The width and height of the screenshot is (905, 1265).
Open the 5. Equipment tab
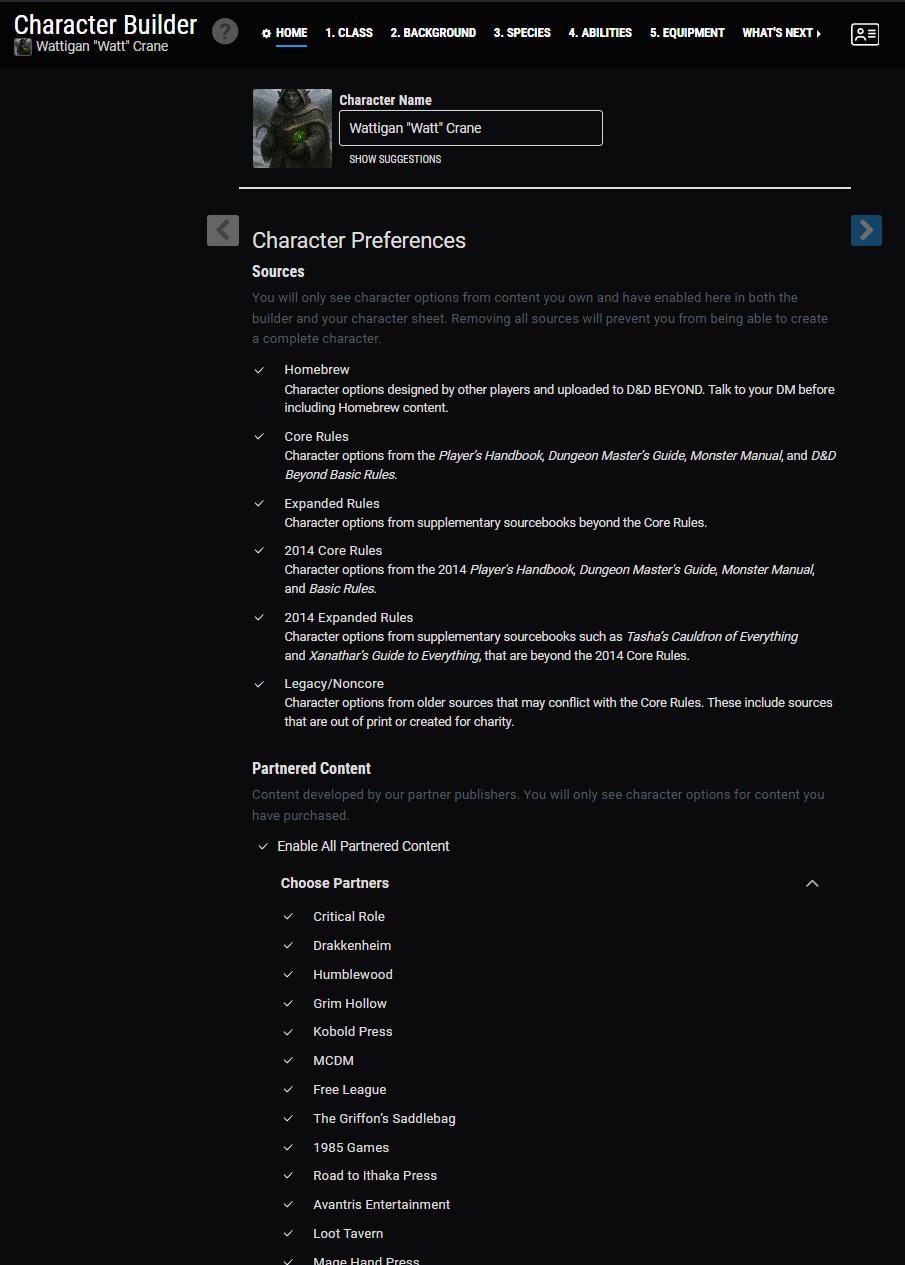click(687, 33)
